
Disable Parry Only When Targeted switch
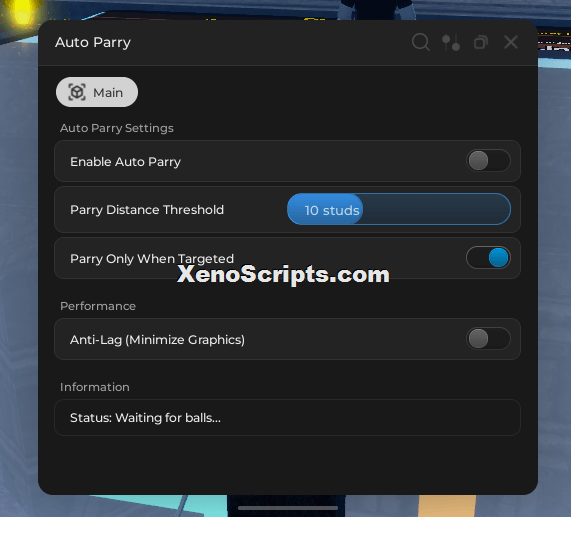tap(488, 257)
